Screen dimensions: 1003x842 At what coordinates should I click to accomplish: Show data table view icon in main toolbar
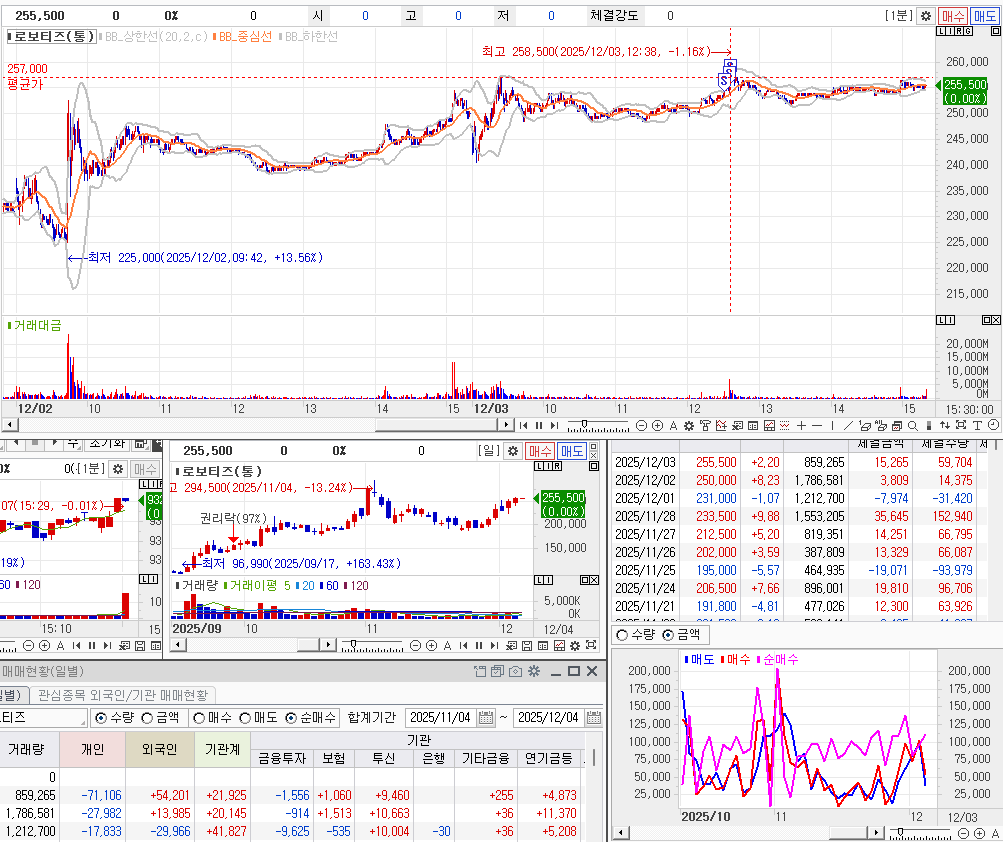[x=753, y=425]
